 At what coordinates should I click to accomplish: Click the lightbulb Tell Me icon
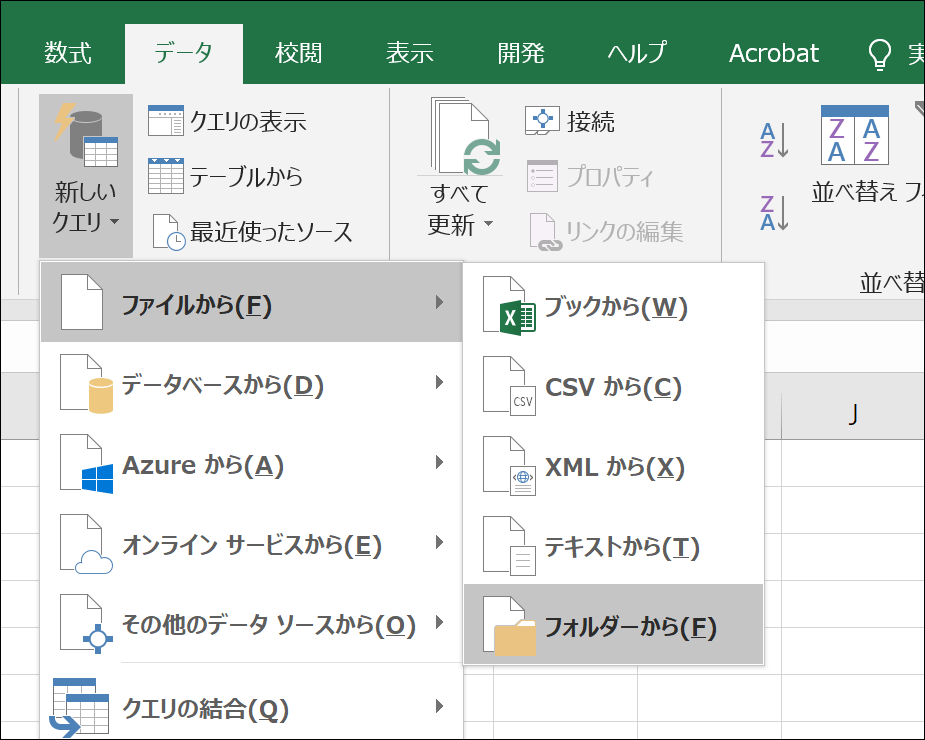tap(879, 54)
